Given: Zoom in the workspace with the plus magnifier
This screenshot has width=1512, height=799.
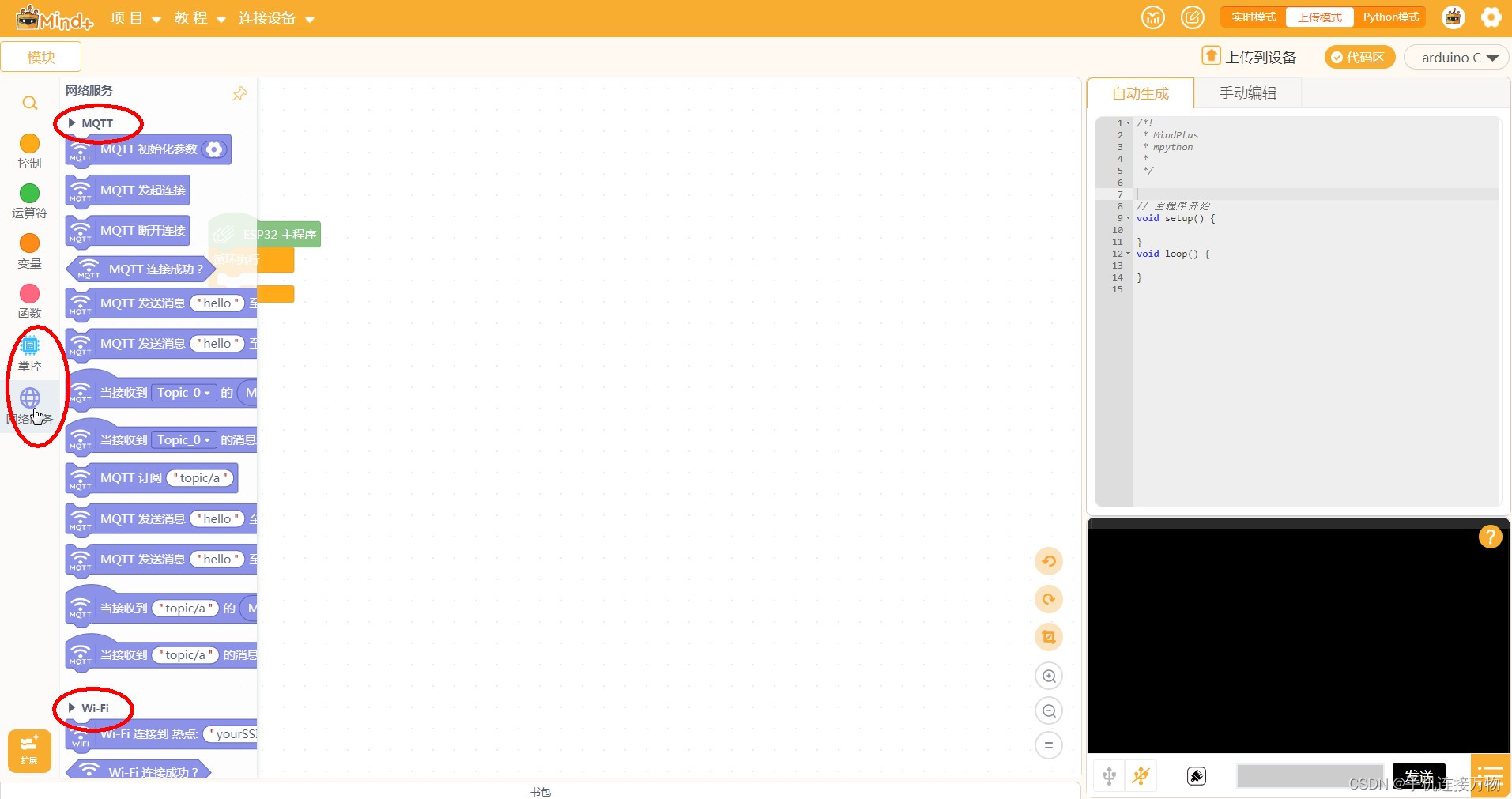Looking at the screenshot, I should point(1049,676).
